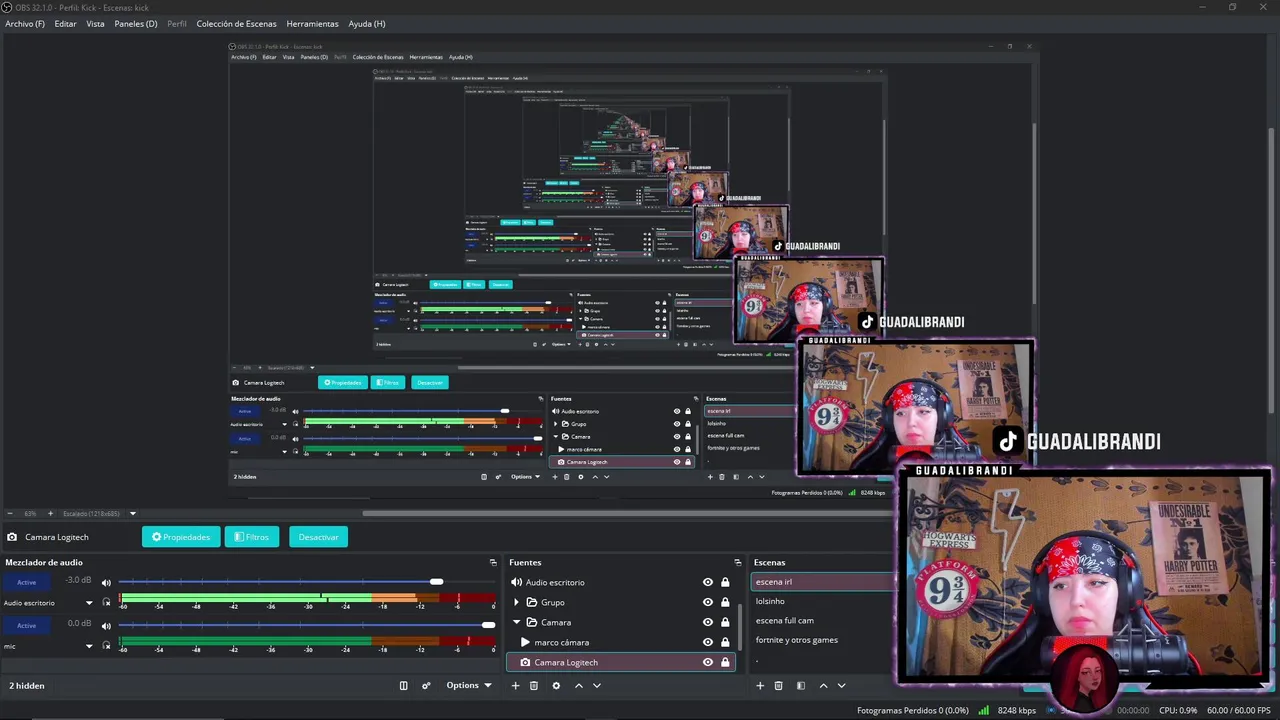Add a new source with plus icon
The image size is (1280, 720).
516,686
